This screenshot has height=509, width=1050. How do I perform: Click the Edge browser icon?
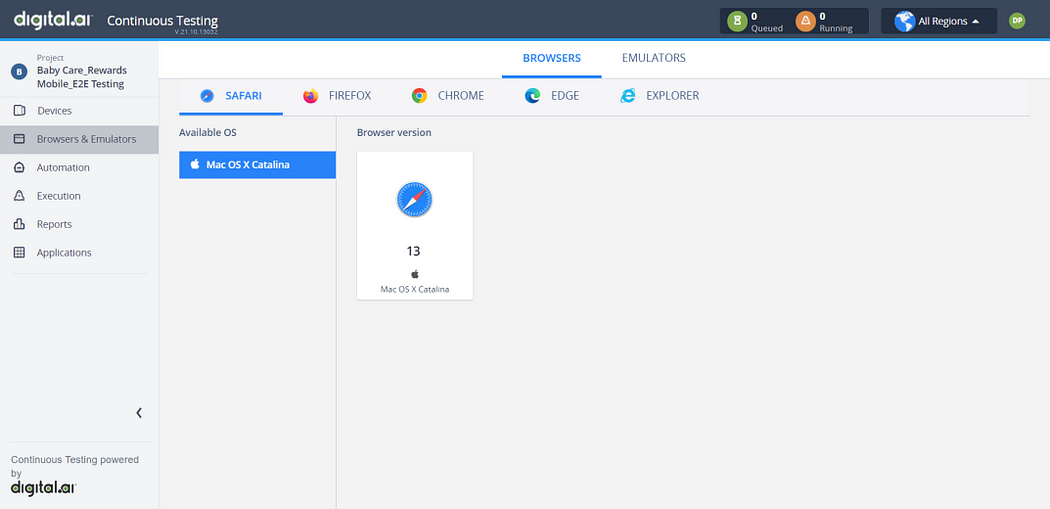pos(532,96)
